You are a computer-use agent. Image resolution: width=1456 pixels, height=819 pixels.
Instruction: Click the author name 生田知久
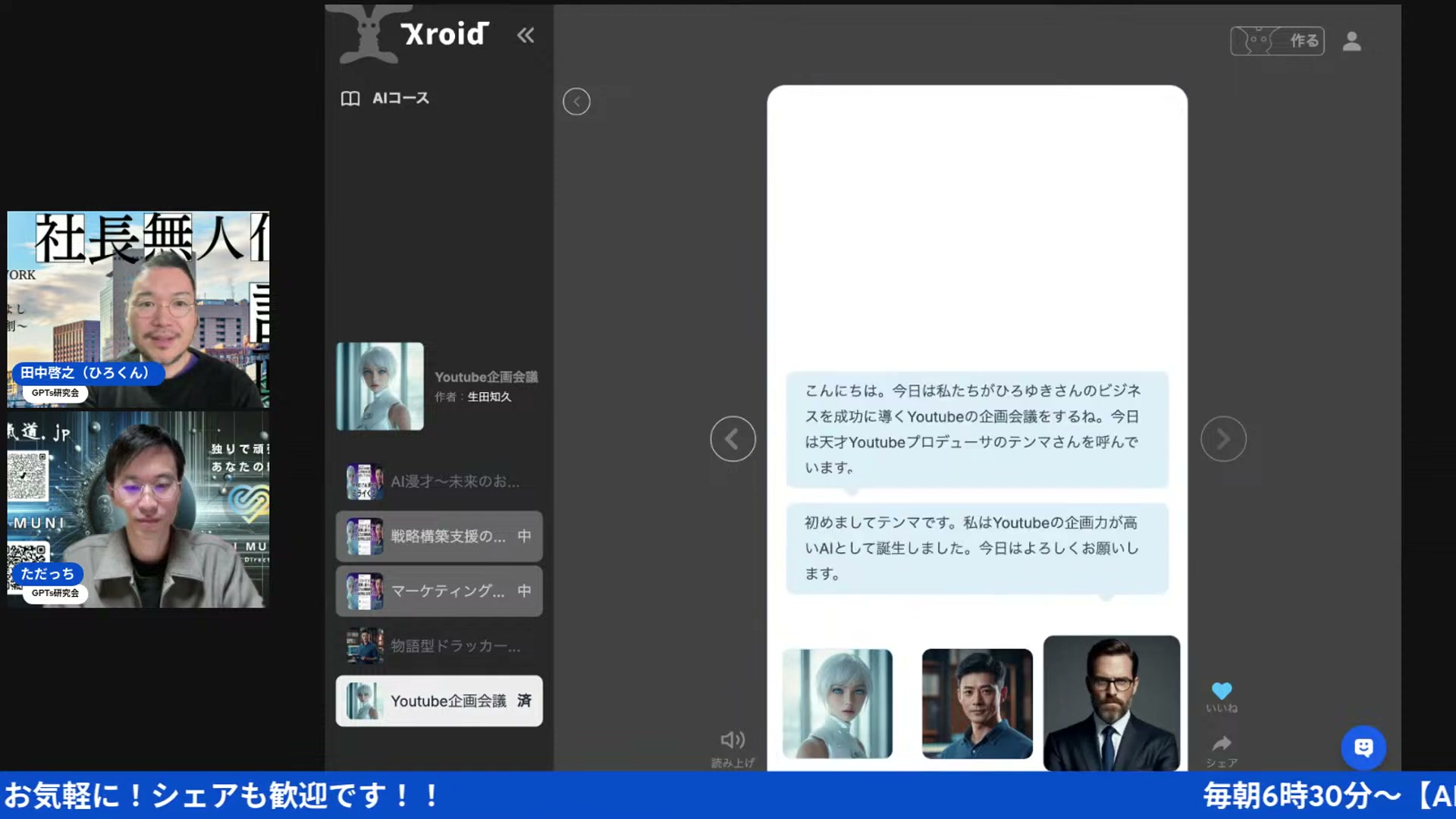(x=489, y=397)
